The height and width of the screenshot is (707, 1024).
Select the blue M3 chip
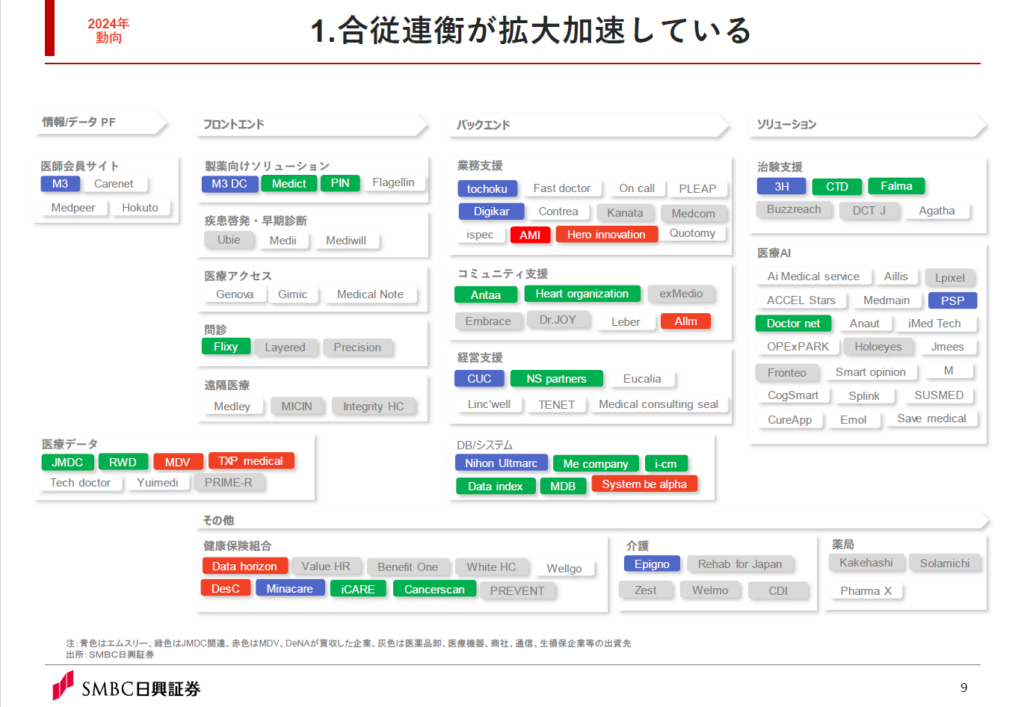60,184
